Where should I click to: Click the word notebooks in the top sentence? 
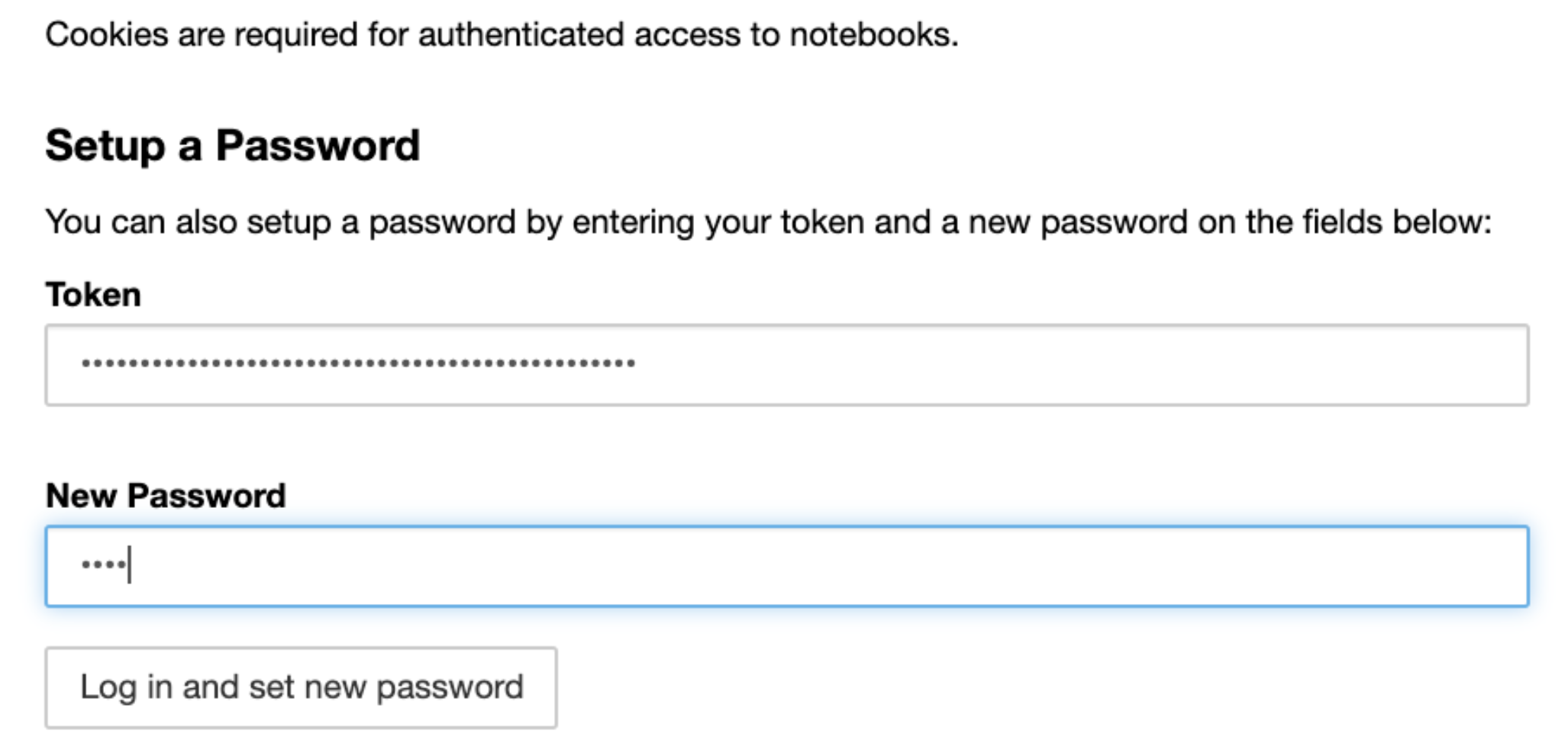pyautogui.click(x=873, y=34)
